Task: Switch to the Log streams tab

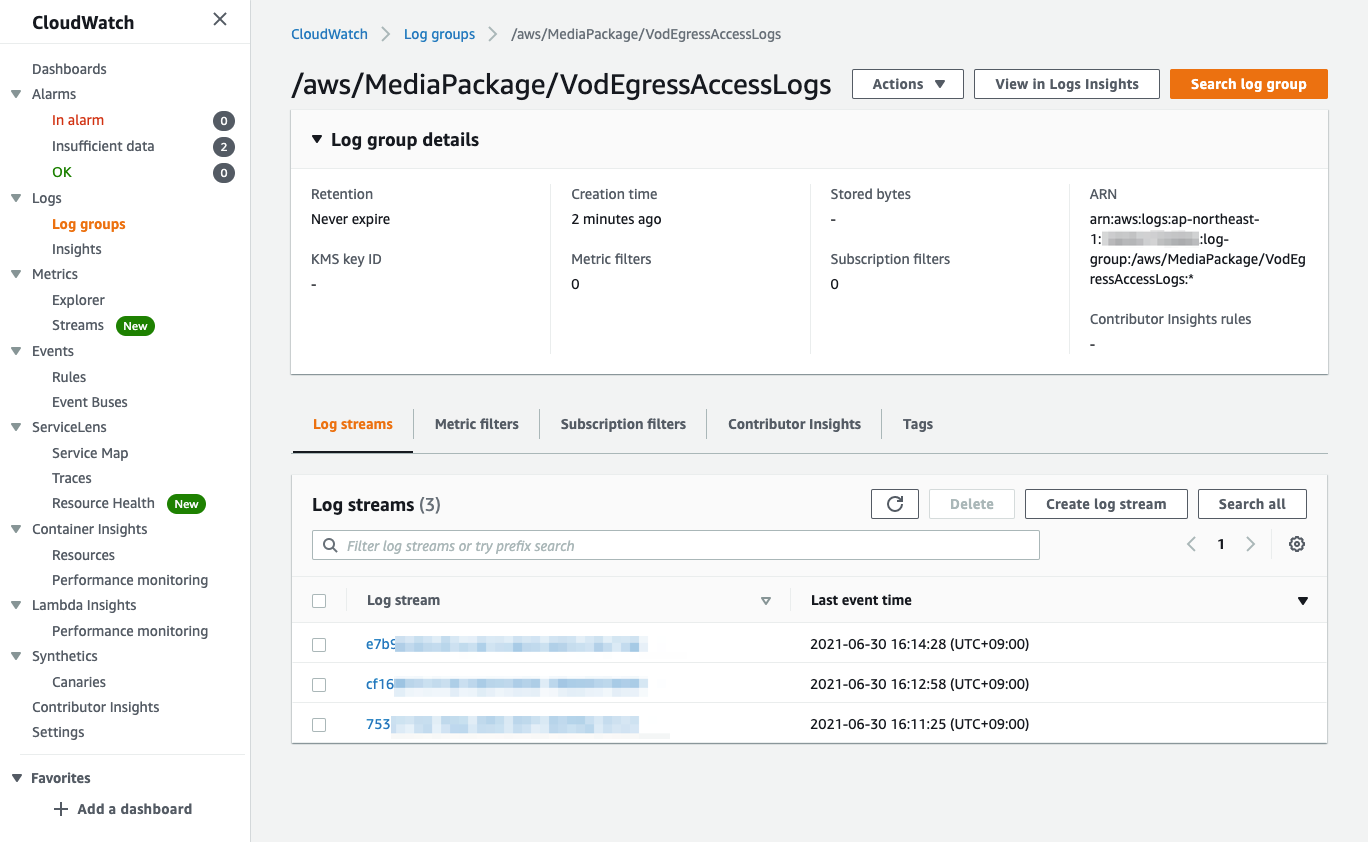Action: point(353,424)
